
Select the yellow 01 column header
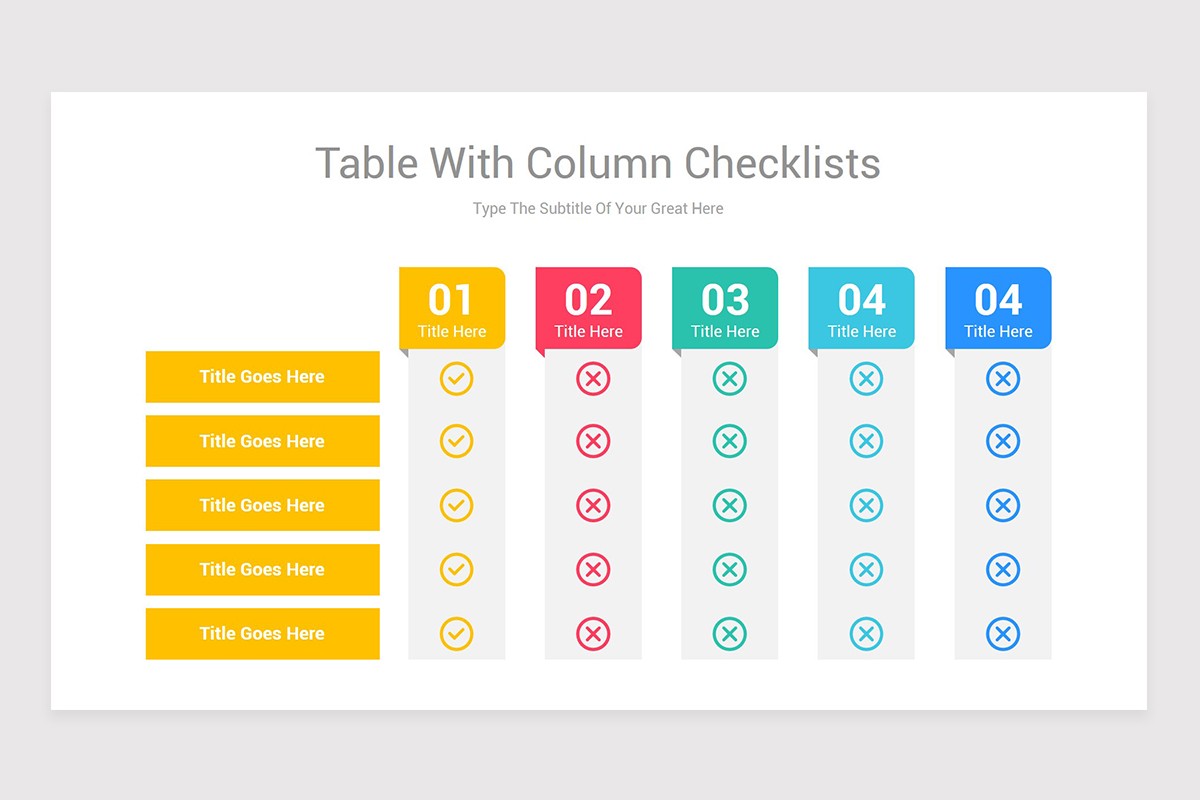452,308
